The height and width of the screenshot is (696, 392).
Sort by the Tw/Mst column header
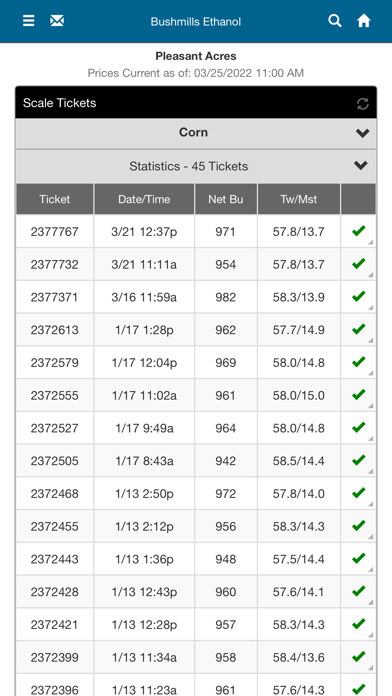[299, 199]
